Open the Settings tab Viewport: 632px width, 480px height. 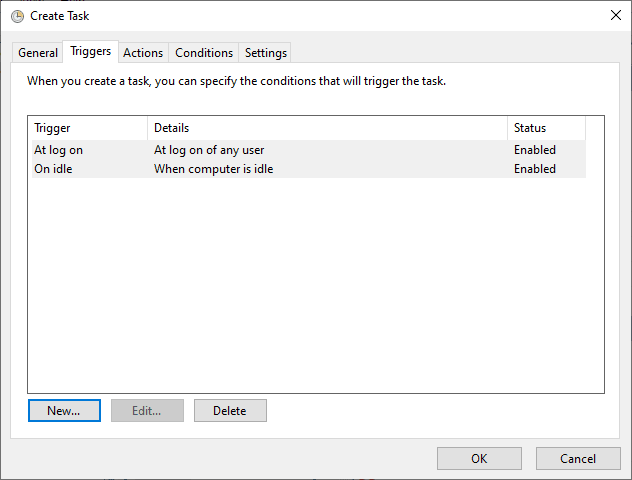click(x=266, y=53)
